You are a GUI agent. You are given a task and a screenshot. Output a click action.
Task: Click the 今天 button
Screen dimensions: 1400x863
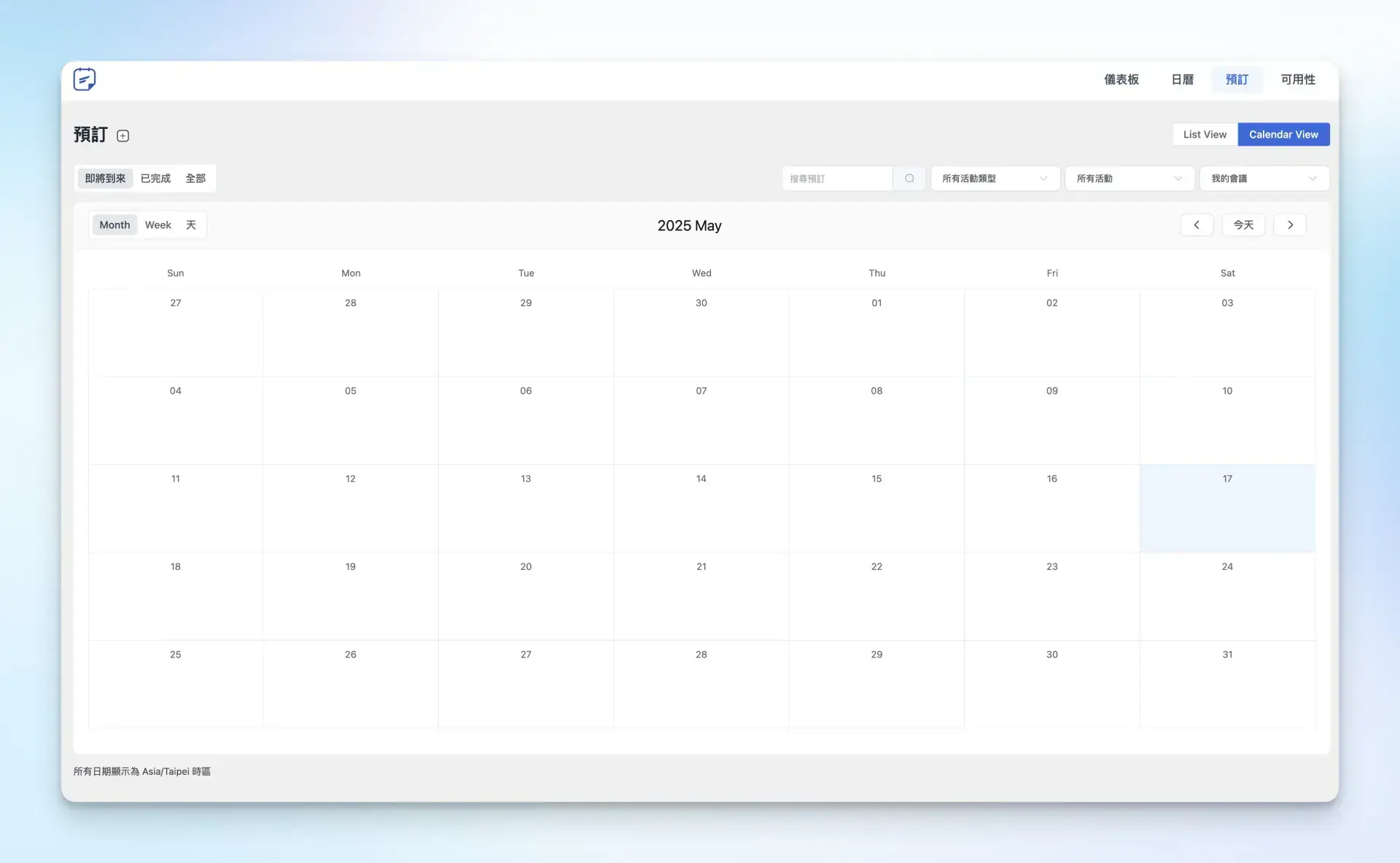click(1243, 224)
